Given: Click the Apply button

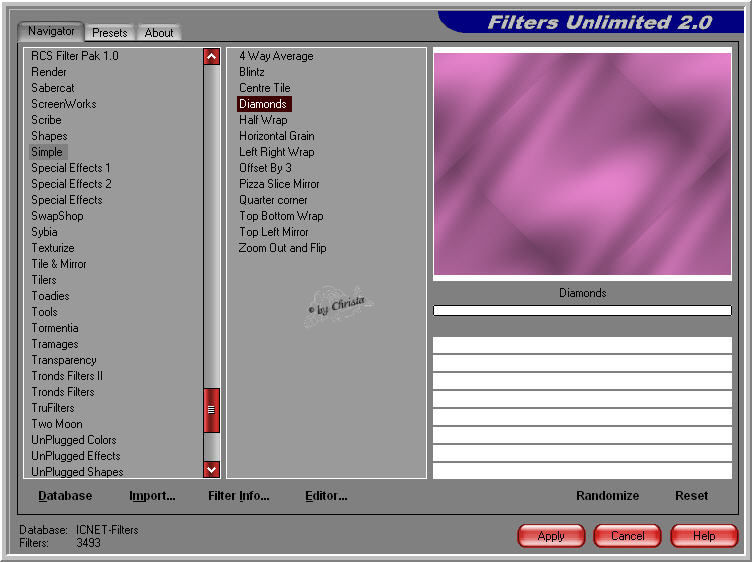Looking at the screenshot, I should [x=551, y=536].
